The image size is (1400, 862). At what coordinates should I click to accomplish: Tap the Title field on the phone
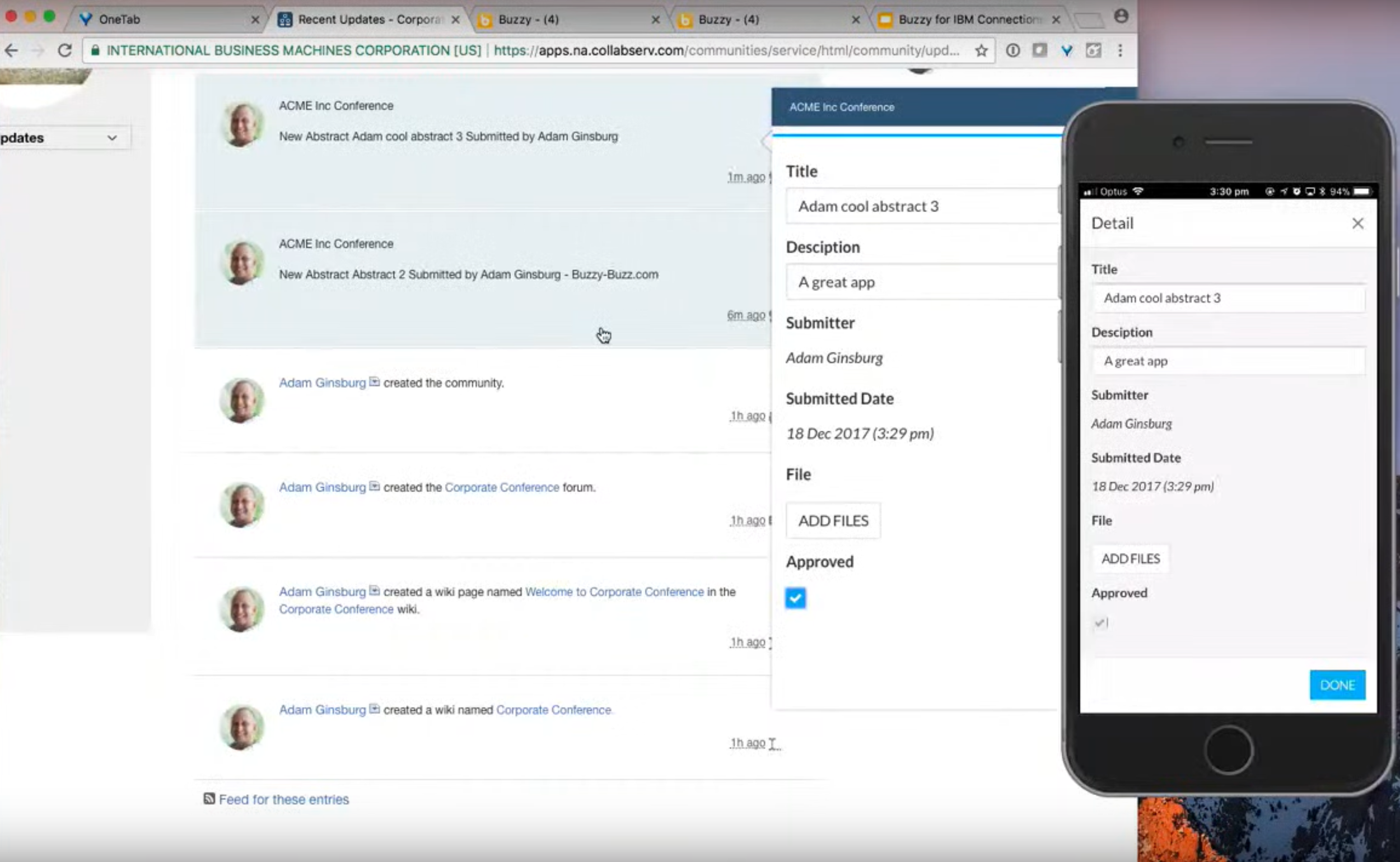[1229, 297]
